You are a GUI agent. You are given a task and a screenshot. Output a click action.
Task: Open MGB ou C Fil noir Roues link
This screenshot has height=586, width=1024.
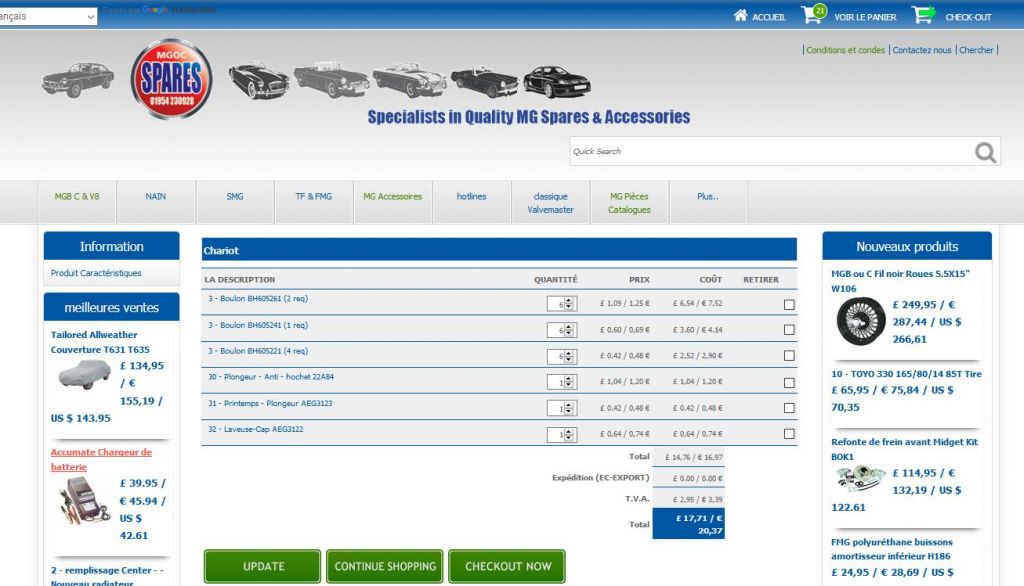click(x=900, y=281)
